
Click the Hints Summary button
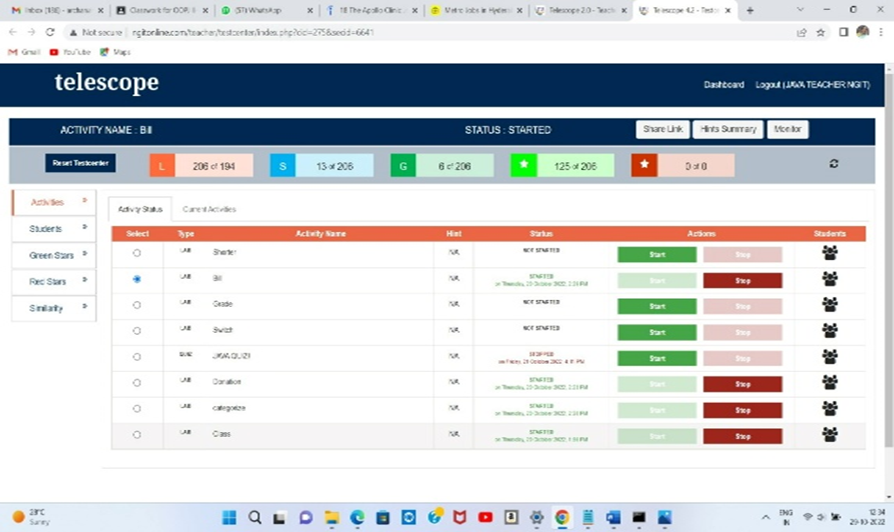pyautogui.click(x=729, y=129)
